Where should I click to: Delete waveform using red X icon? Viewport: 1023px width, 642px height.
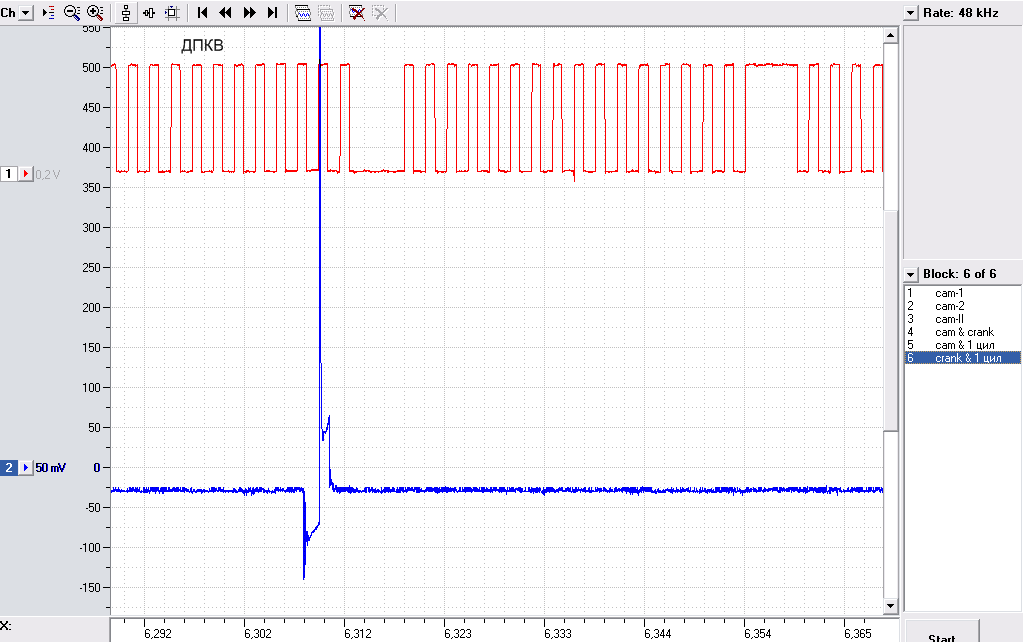tap(356, 13)
